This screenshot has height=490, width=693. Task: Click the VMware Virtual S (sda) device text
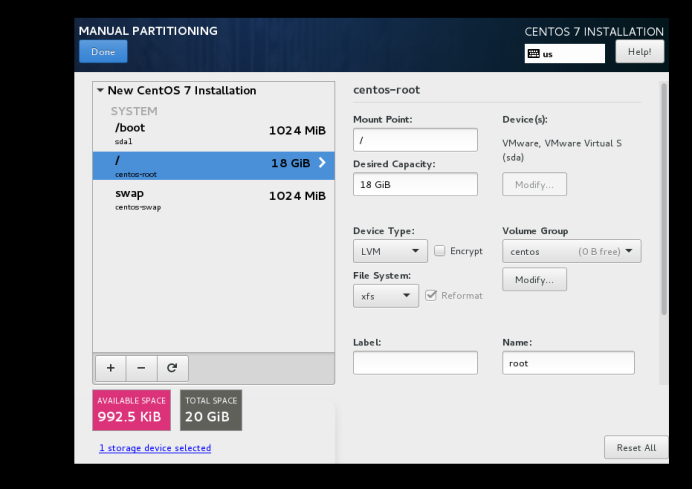pyautogui.click(x=562, y=150)
